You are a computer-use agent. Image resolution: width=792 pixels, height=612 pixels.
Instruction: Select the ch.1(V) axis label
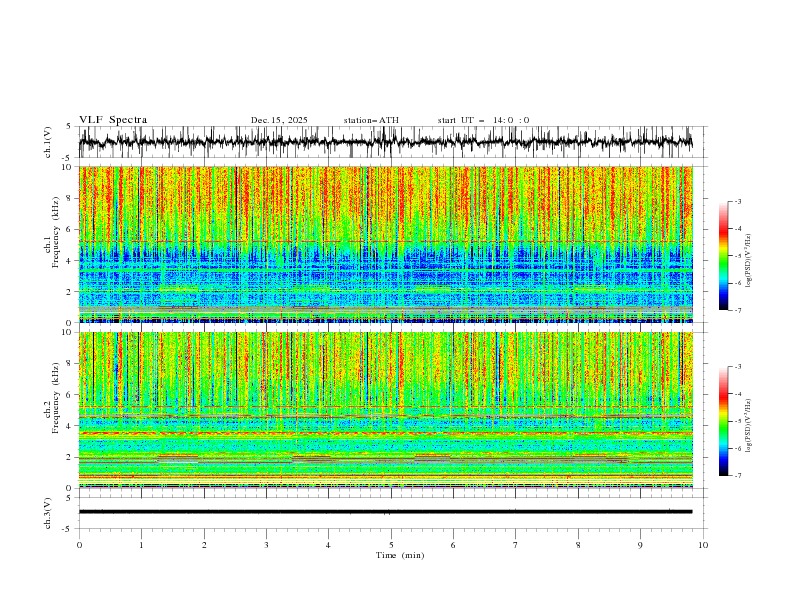[x=48, y=142]
